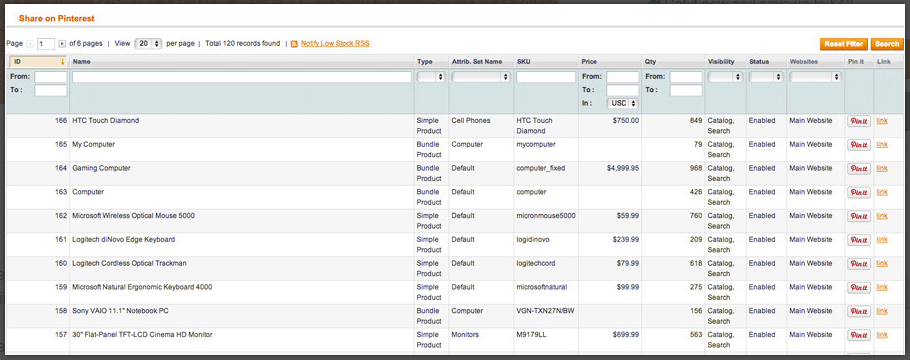Click the price '$239.99'
The image size is (910, 360).
tap(626, 240)
